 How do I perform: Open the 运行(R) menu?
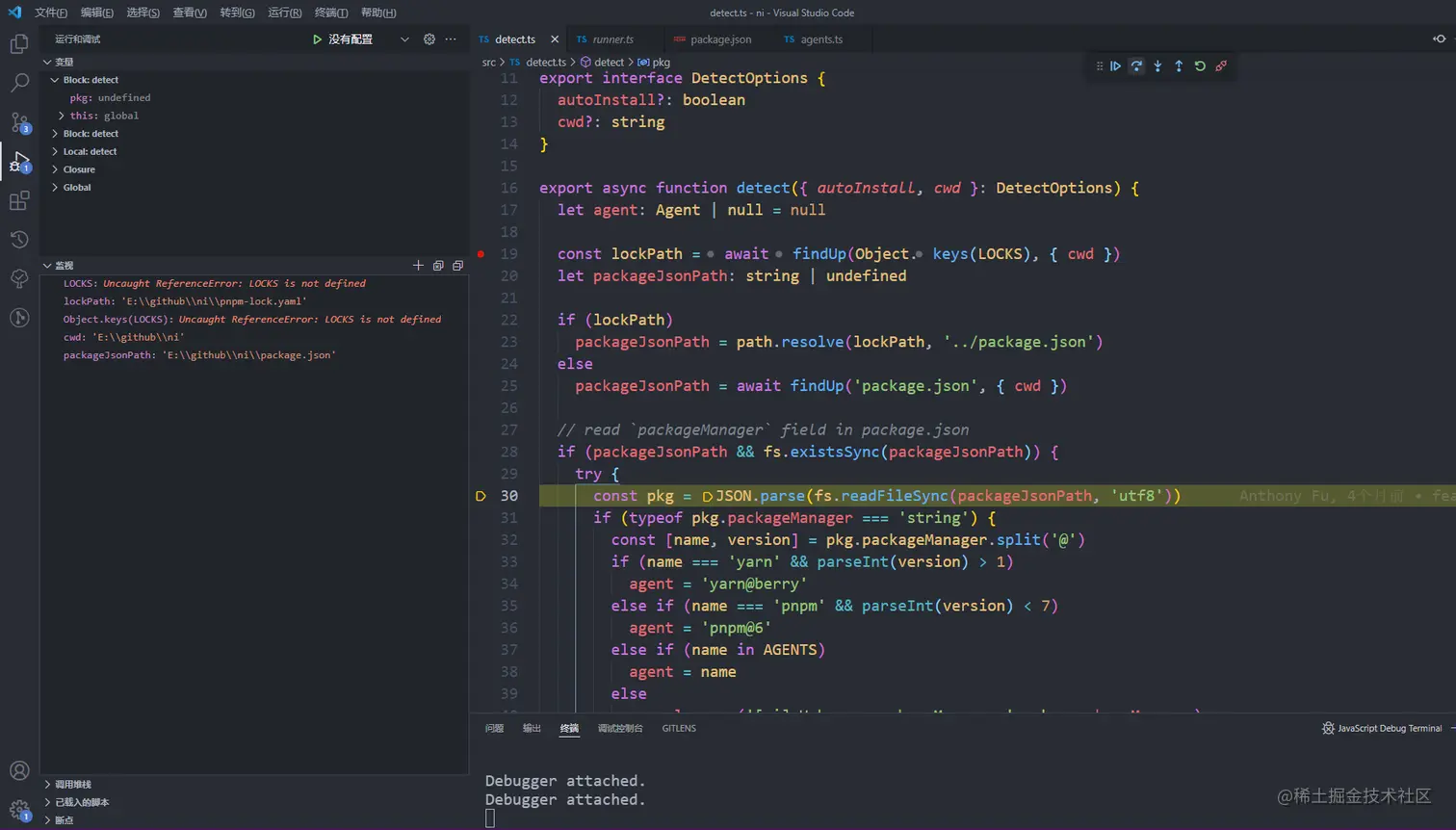[285, 13]
